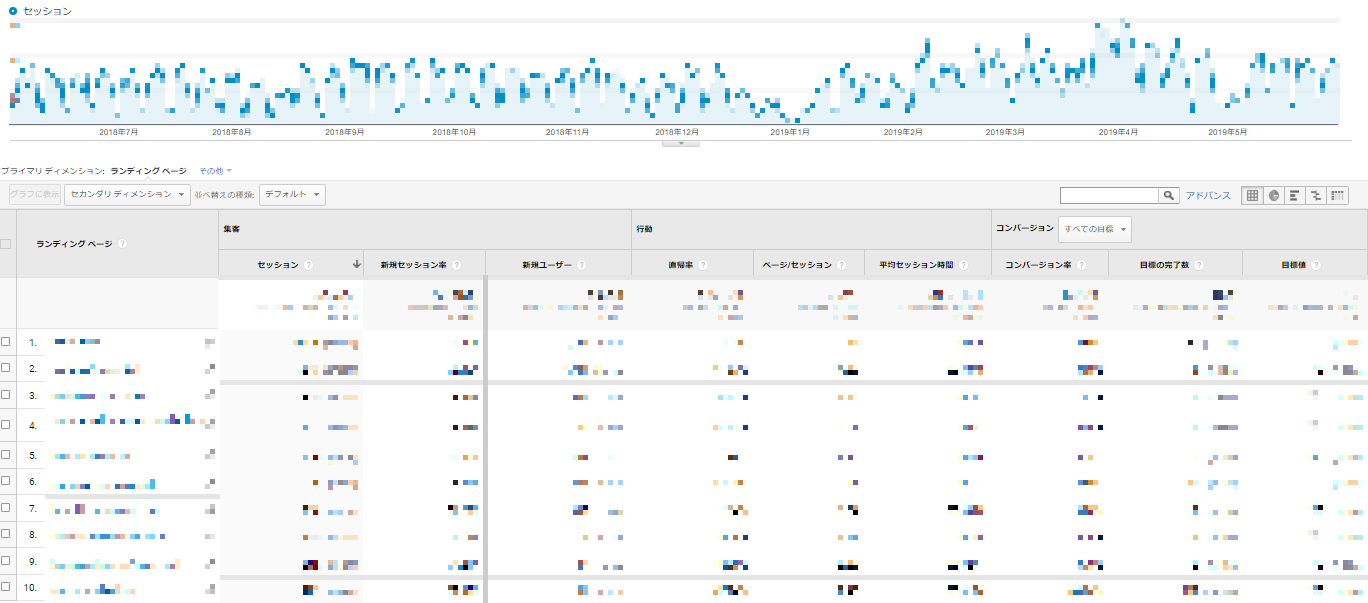
Task: Open help icon next to 目標の完了数 column
Action: (1199, 265)
